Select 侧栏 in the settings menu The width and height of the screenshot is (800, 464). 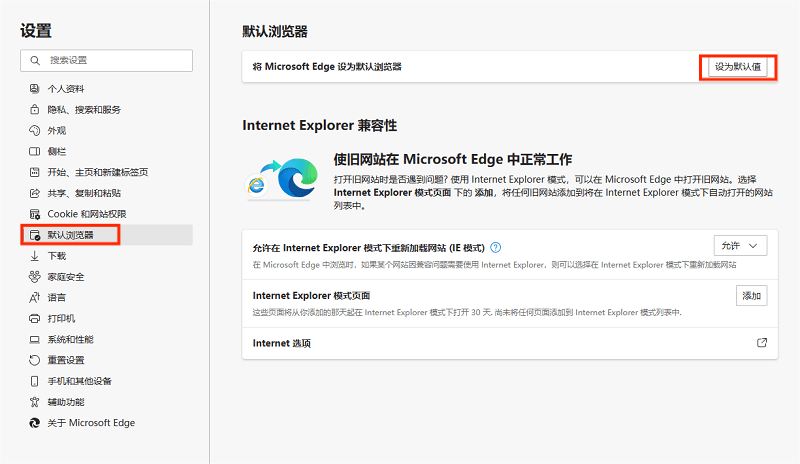tap(107, 151)
